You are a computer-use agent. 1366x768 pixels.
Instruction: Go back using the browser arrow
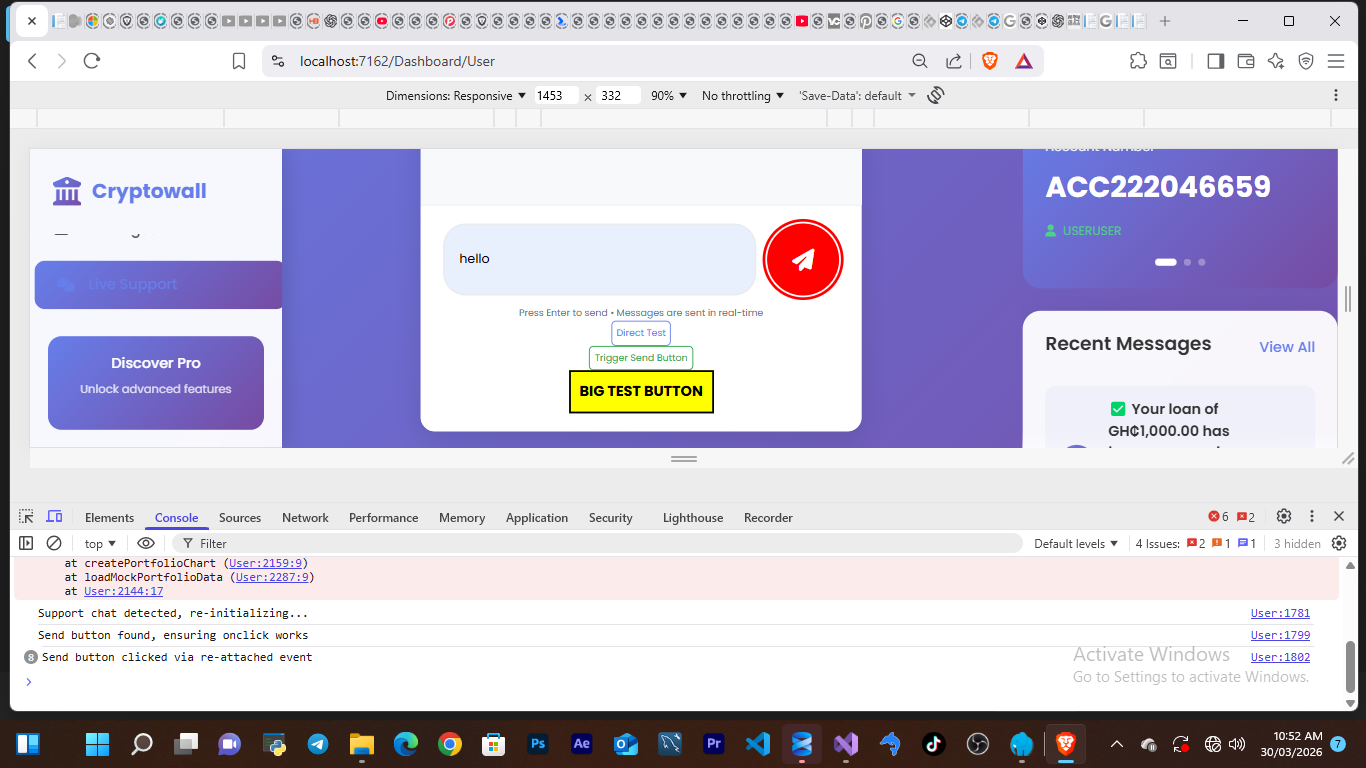tap(32, 61)
